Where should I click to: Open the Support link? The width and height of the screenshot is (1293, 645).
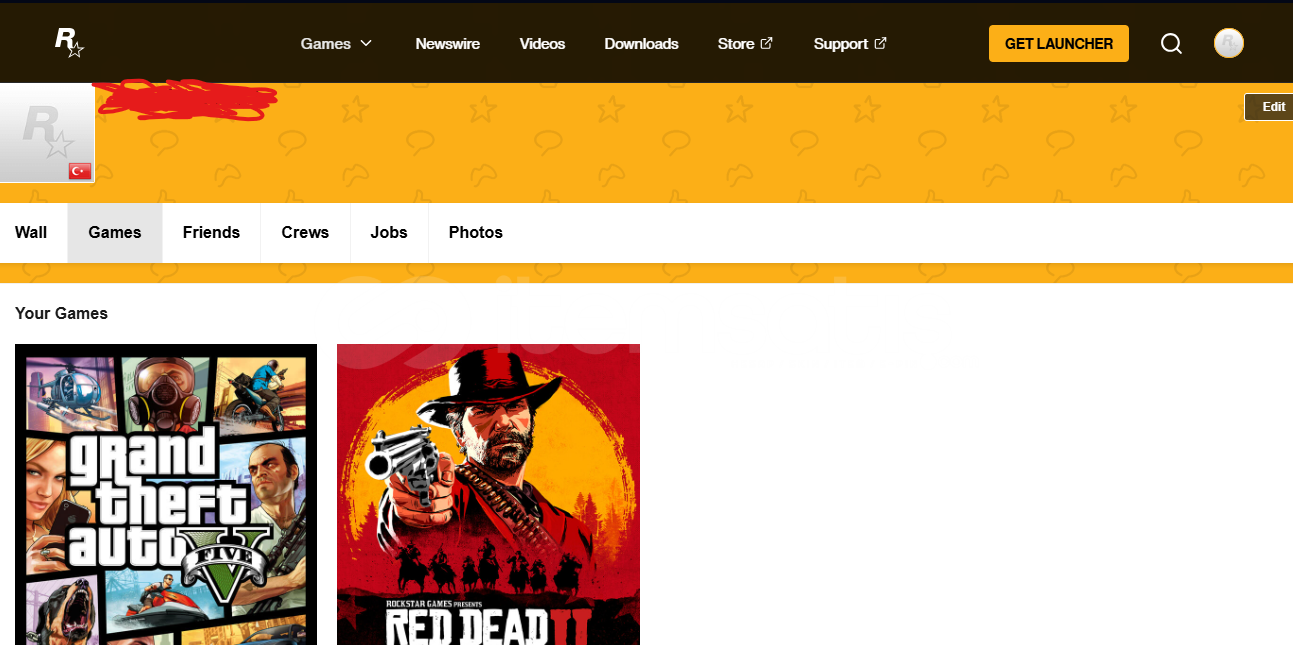pyautogui.click(x=850, y=44)
